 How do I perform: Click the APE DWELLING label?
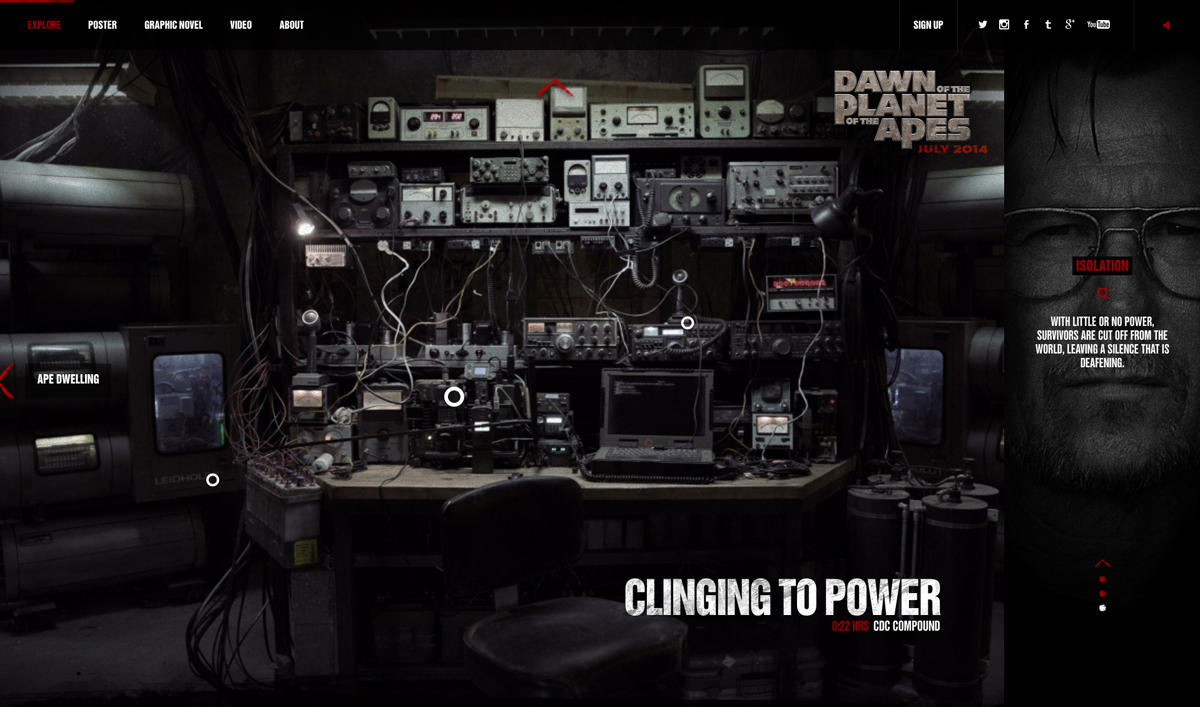68,380
